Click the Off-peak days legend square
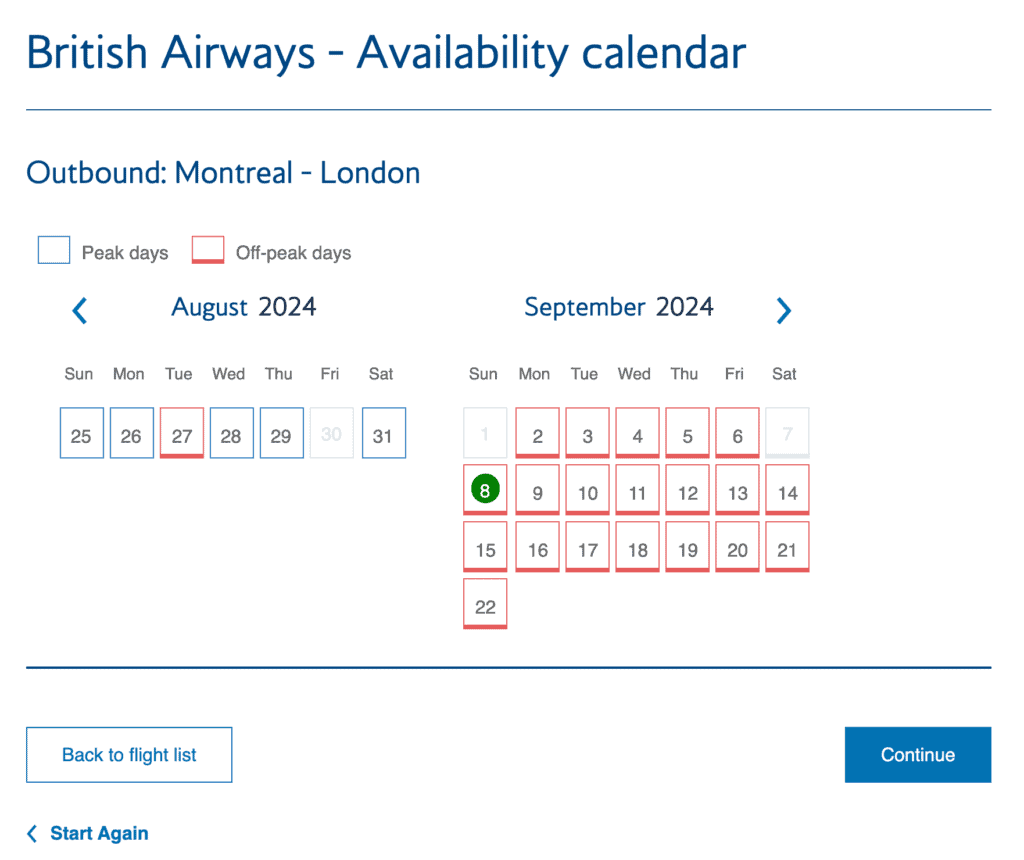1024x860 pixels. [207, 250]
